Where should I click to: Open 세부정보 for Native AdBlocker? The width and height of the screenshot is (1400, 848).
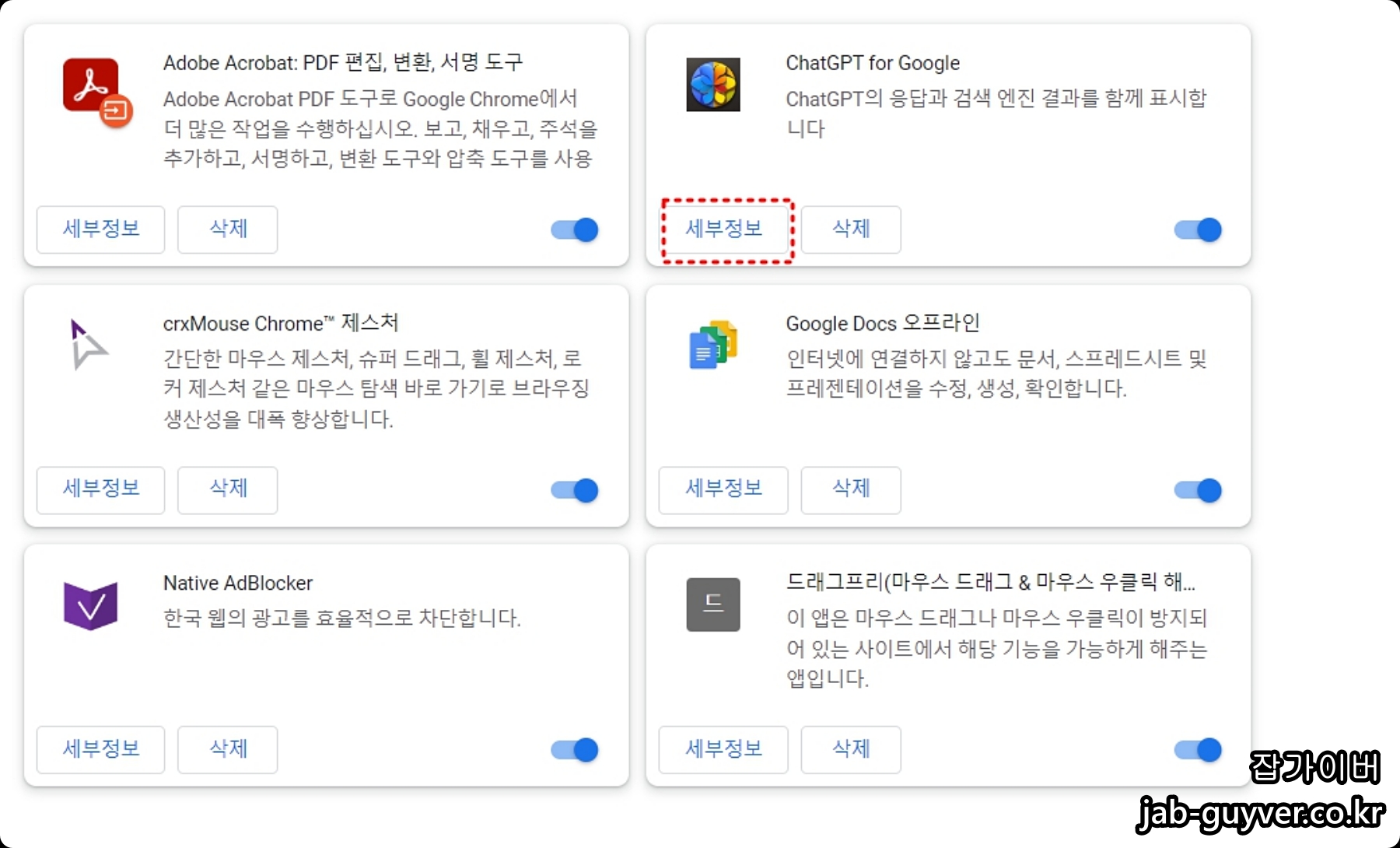(x=101, y=750)
